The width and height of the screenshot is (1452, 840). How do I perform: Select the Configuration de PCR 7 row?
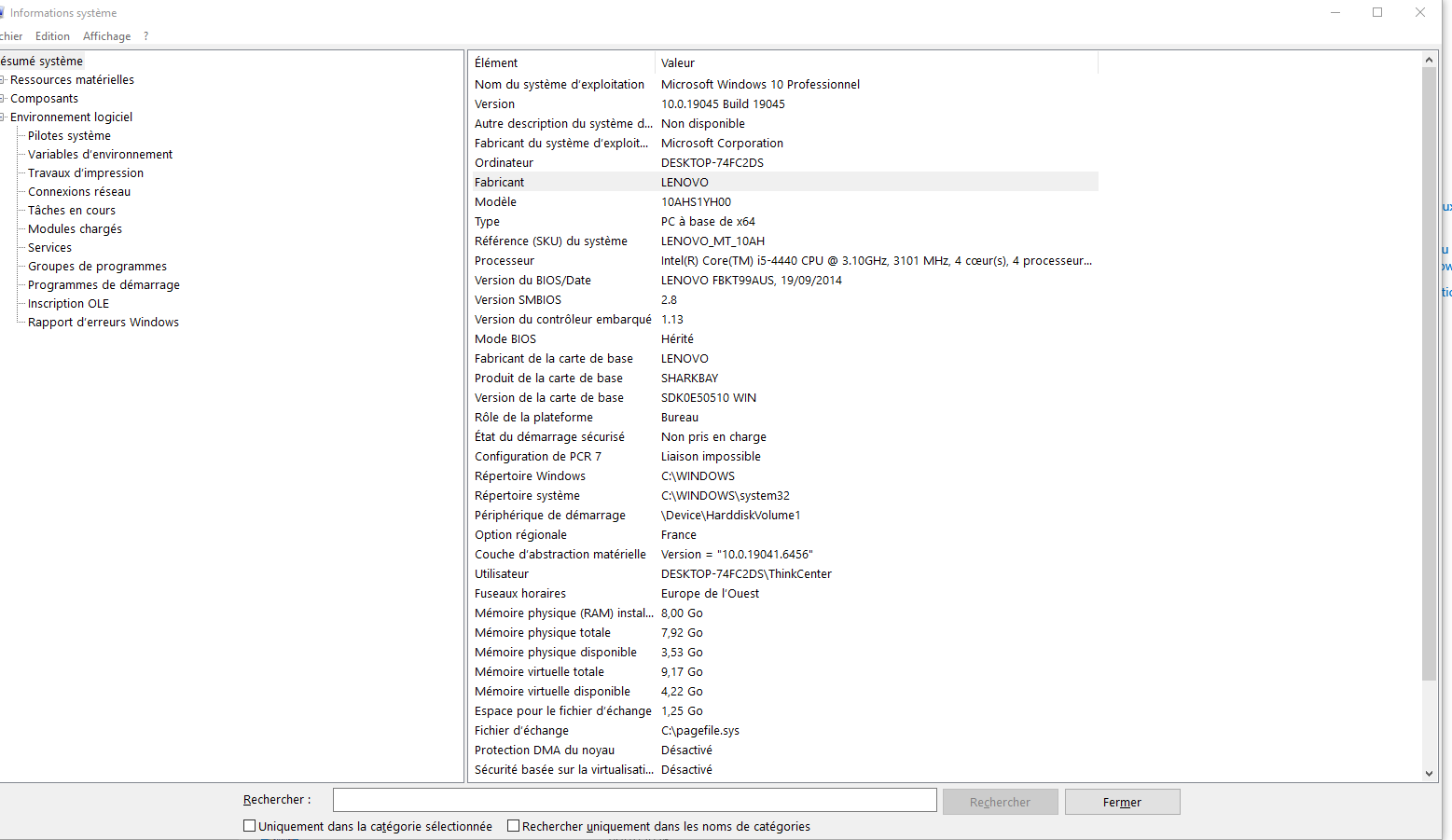(783, 456)
